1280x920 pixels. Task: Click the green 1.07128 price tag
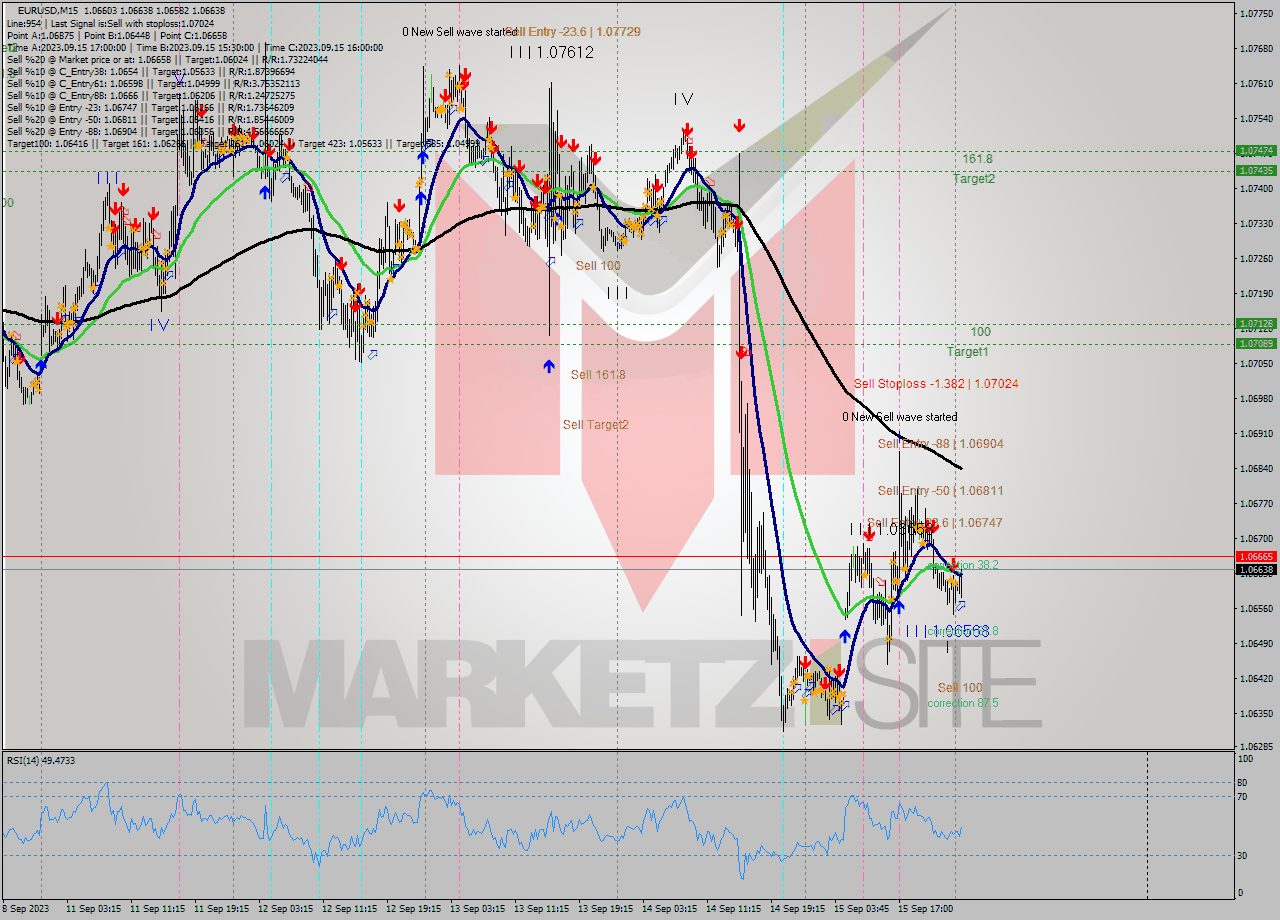(x=1256, y=324)
